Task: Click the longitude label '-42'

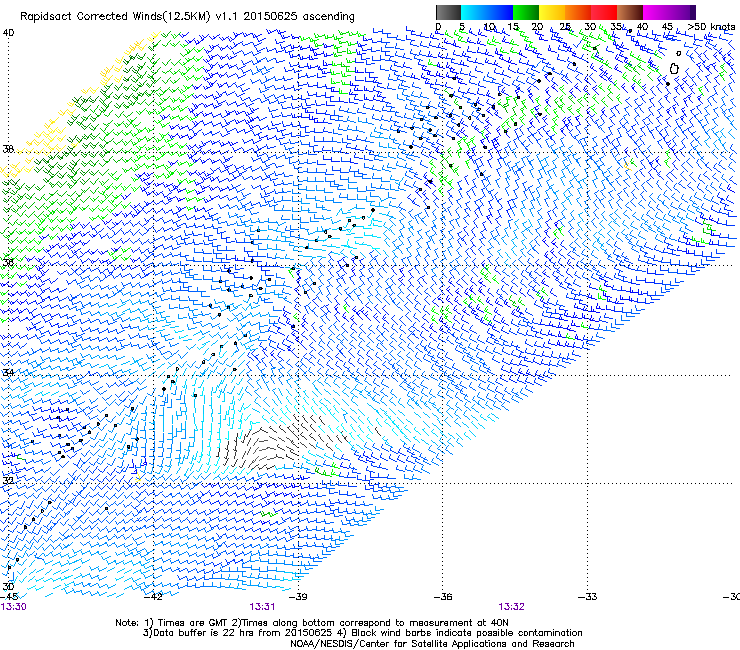Action: [x=153, y=597]
